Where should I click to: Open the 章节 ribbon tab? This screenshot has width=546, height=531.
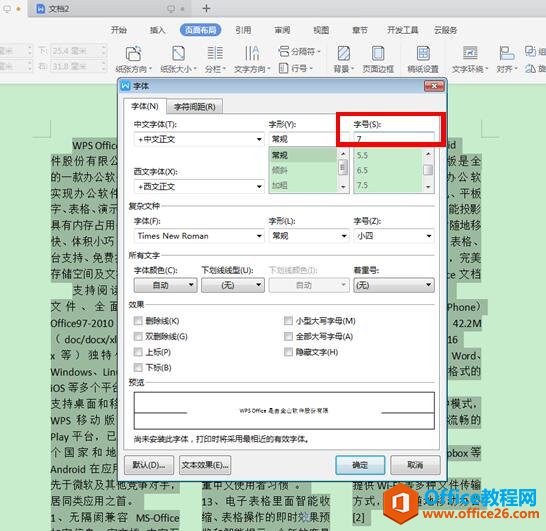click(x=360, y=30)
